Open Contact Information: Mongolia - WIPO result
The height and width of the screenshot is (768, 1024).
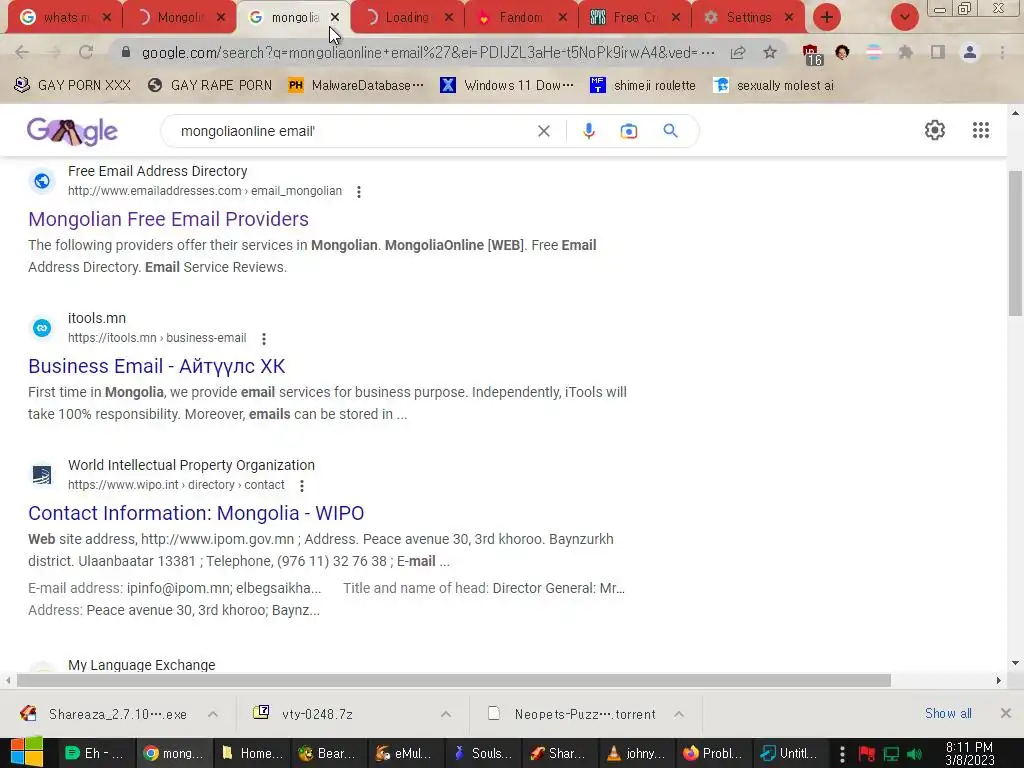(x=196, y=513)
